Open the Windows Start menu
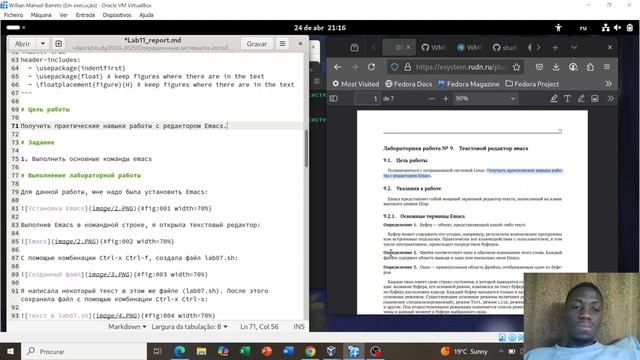Viewport: 640px width, 360px height. tap(10, 351)
